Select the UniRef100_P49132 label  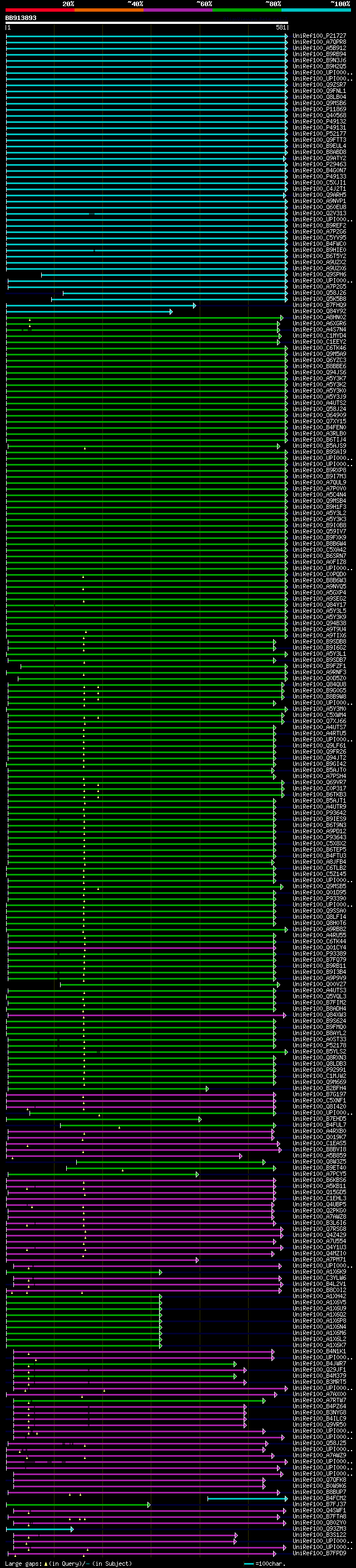coord(319,122)
